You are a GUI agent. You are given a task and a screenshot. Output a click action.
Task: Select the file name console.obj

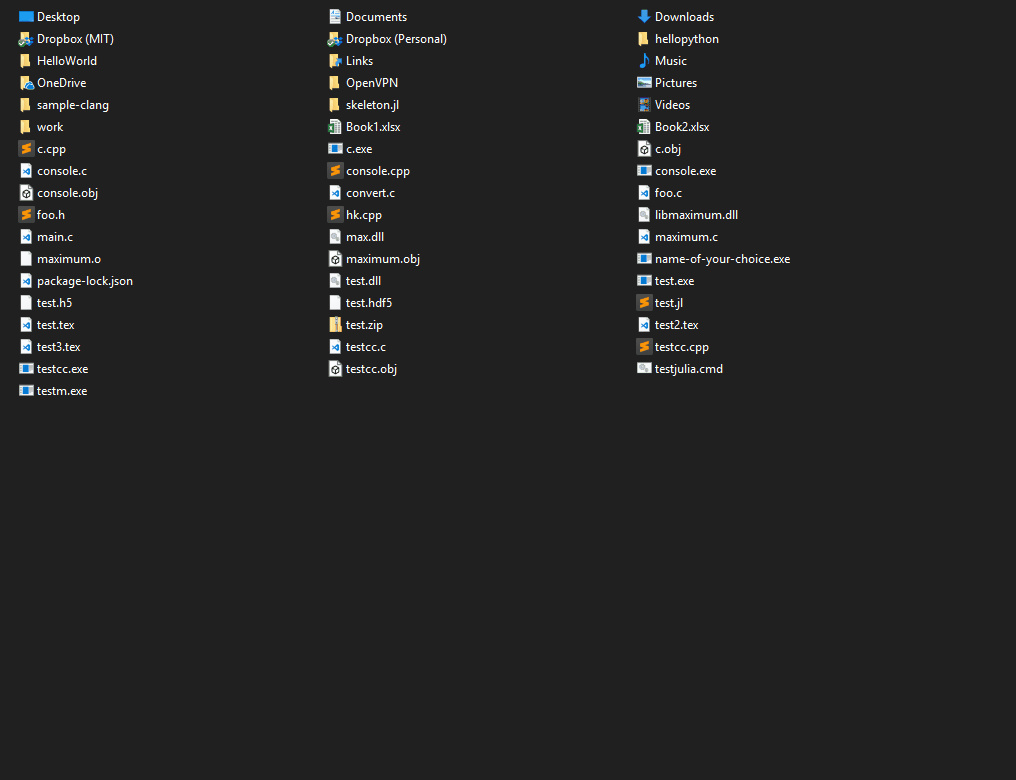[x=67, y=193]
